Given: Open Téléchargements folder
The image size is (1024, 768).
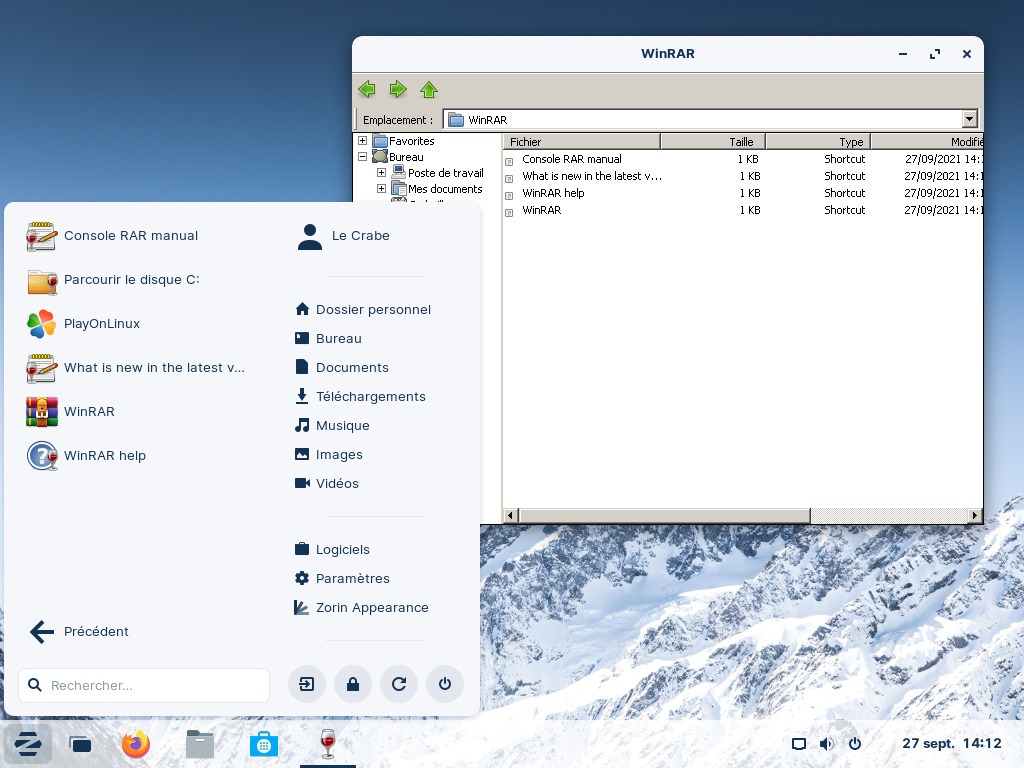Looking at the screenshot, I should click(360, 396).
